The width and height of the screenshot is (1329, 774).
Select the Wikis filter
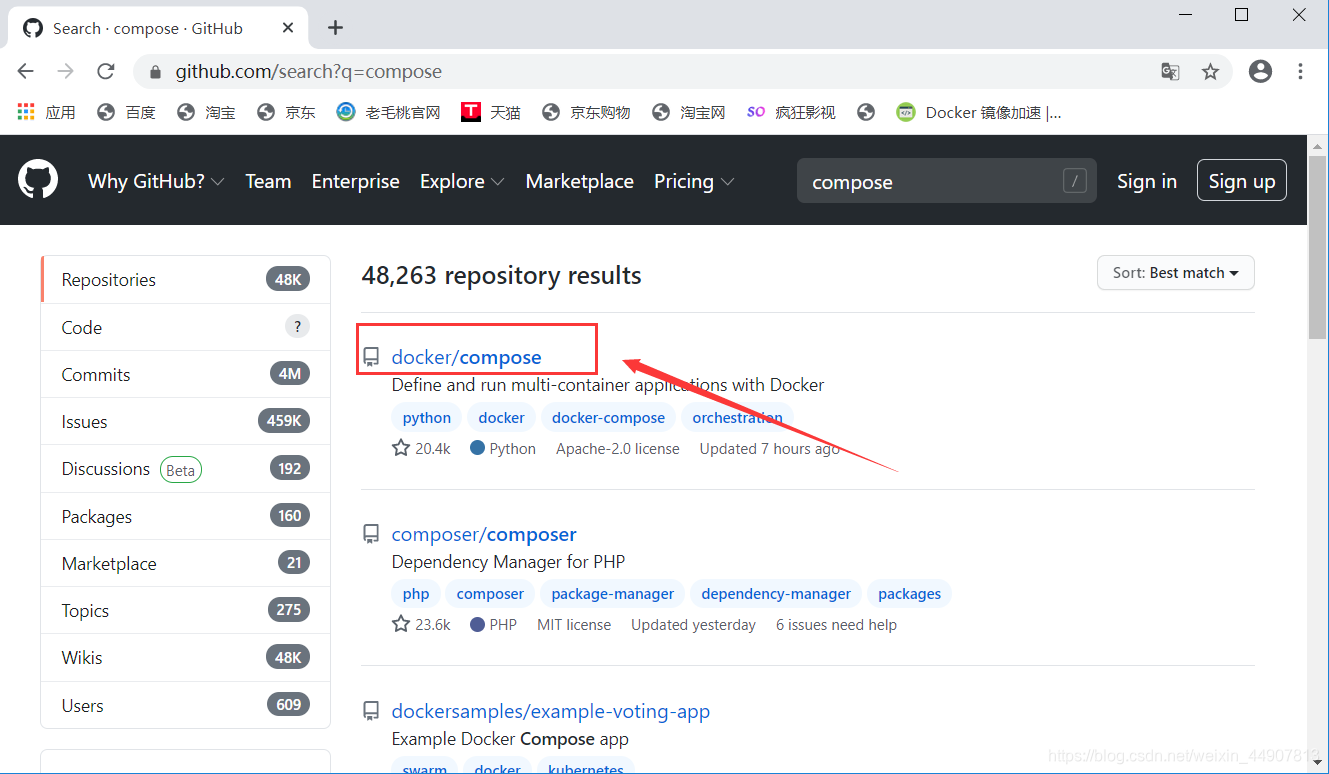[185, 657]
